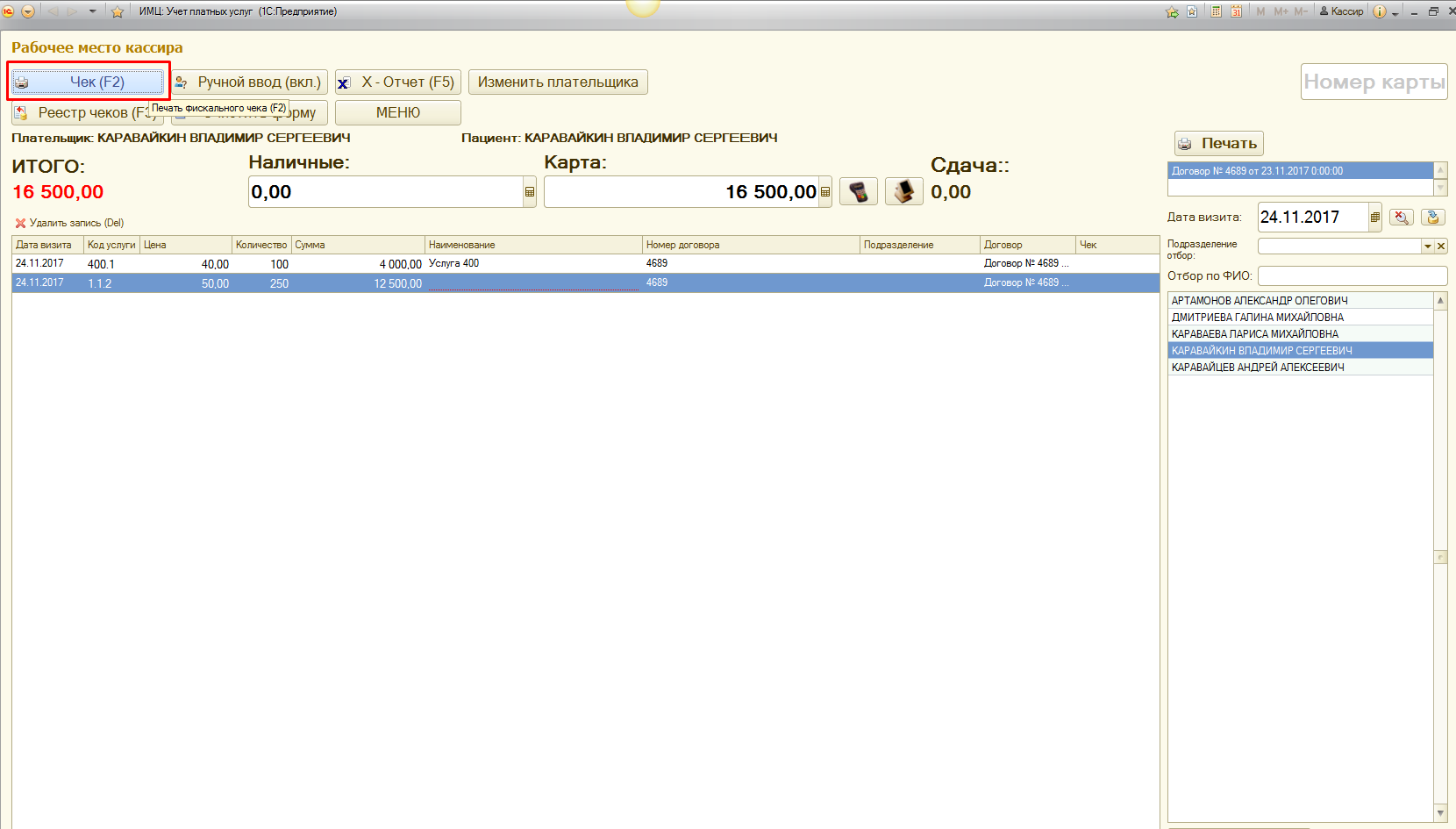This screenshot has width=1456, height=829.
Task: Click the Изменить плательщика button
Action: [558, 82]
